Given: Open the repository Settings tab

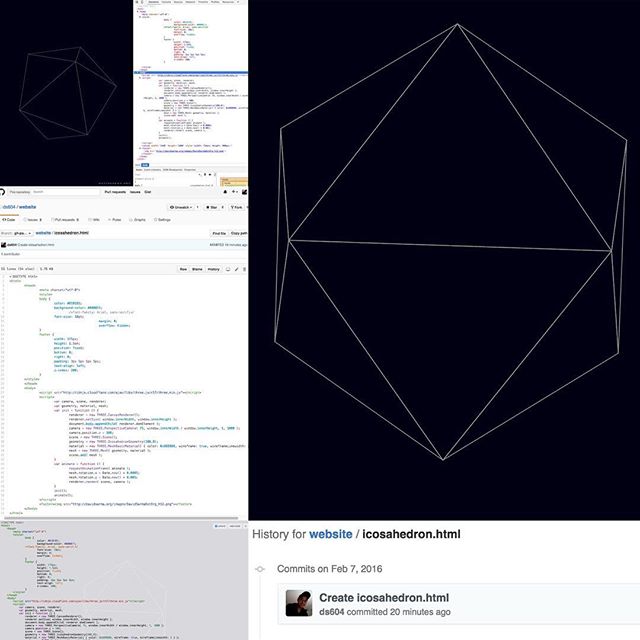Looking at the screenshot, I should [161, 219].
